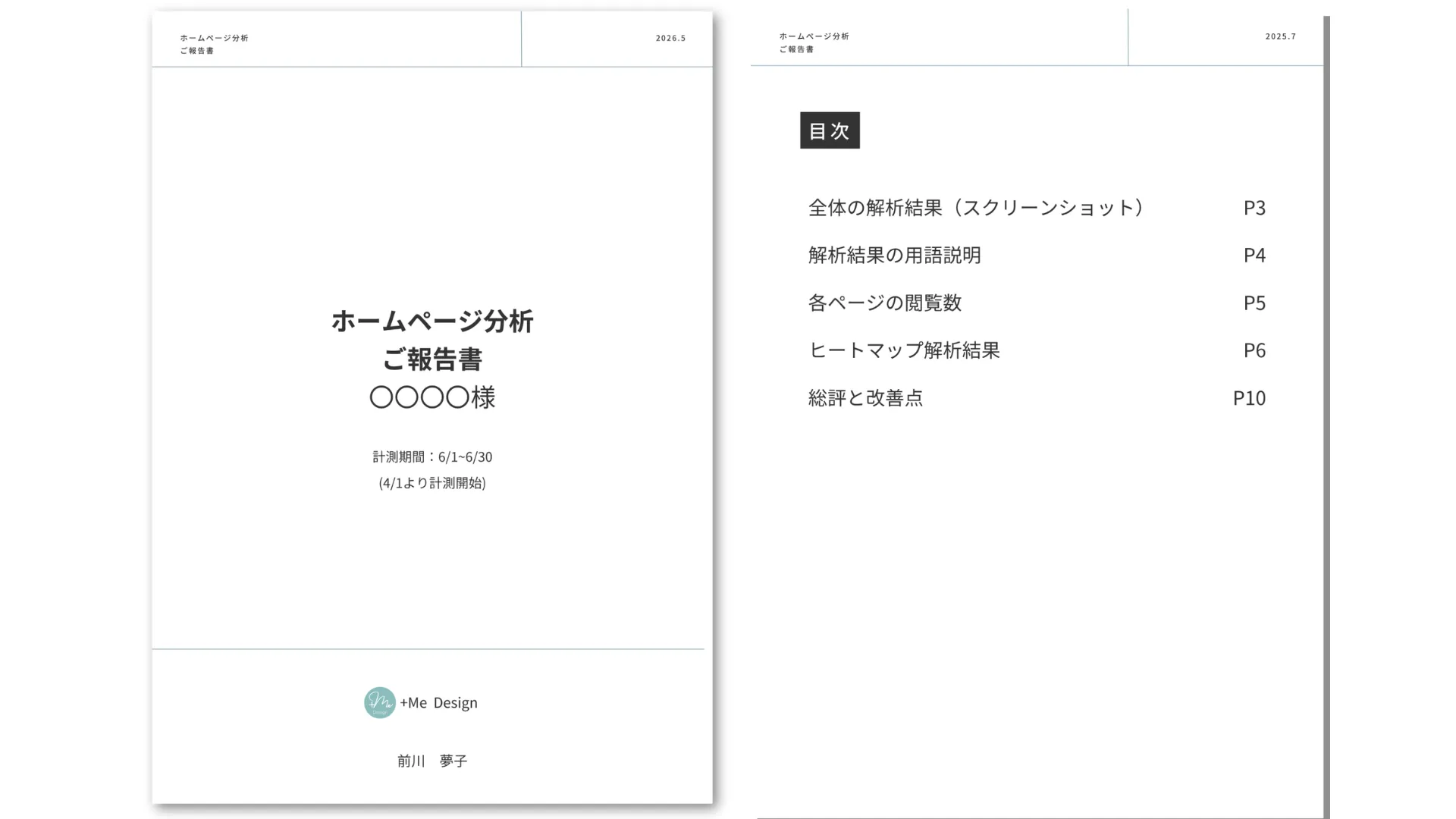Click contents entry 'ヒートマップ解析結果'
This screenshot has width=1456, height=819.
(904, 350)
